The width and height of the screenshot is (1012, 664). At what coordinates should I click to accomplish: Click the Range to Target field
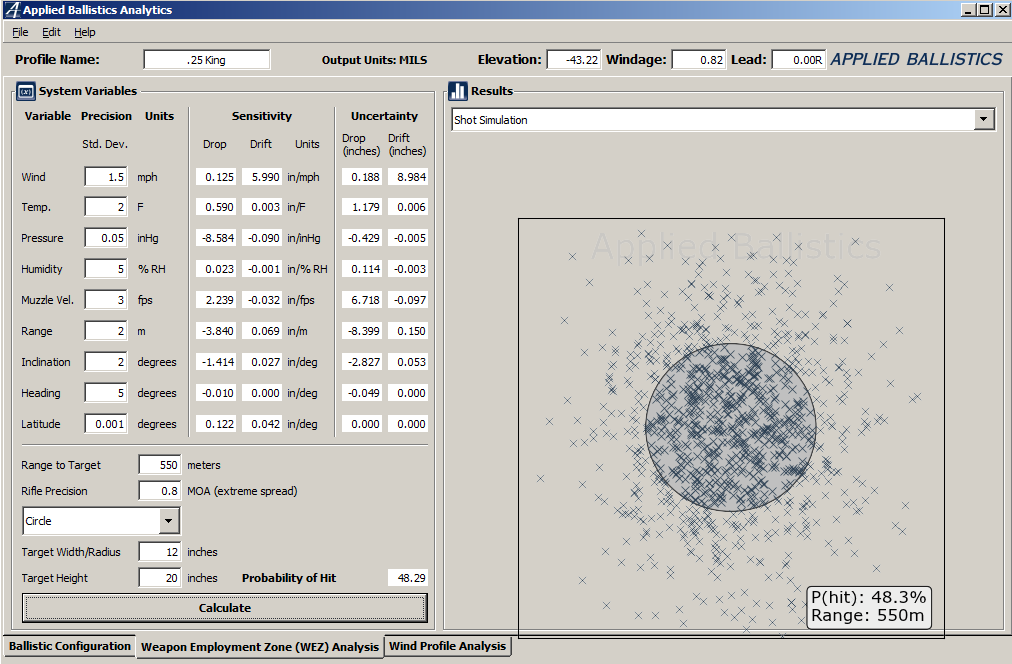point(159,465)
